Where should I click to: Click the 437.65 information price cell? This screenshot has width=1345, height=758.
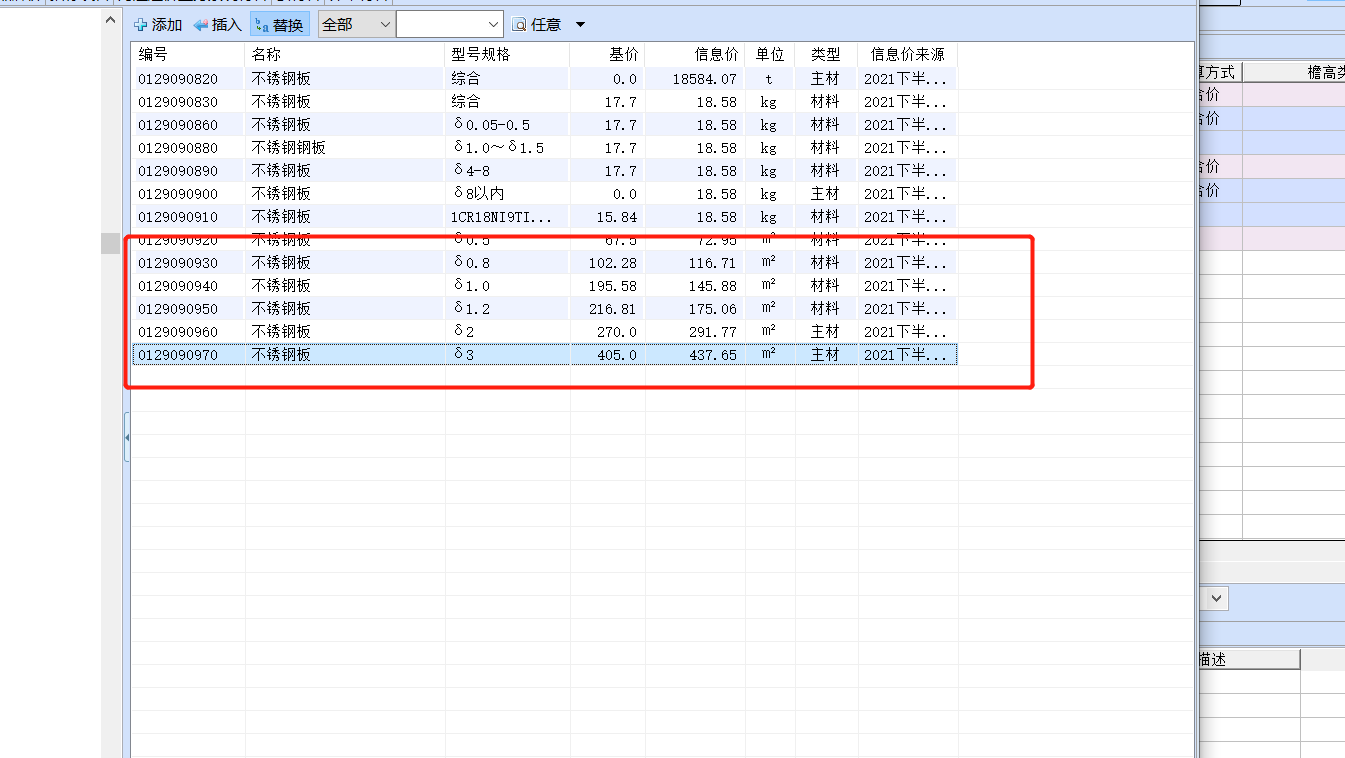tap(695, 355)
